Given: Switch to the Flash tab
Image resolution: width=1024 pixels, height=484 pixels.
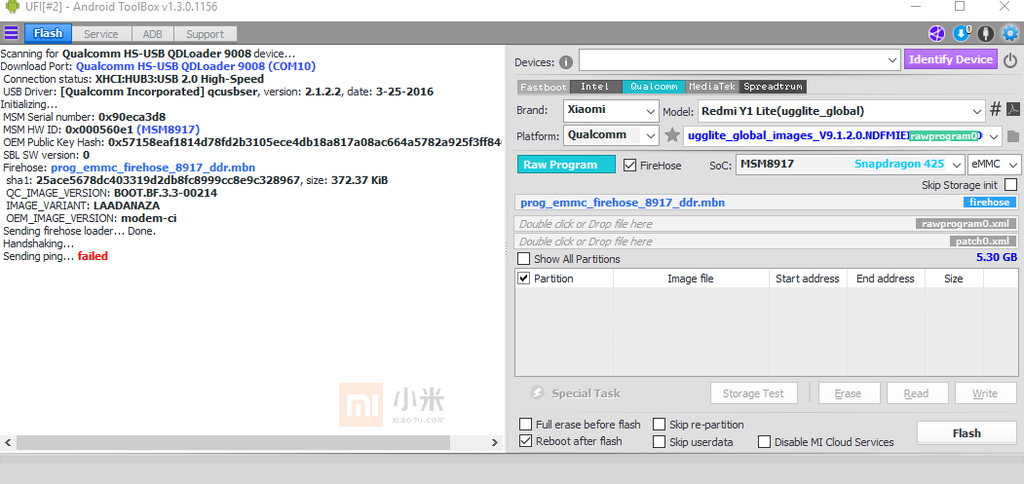Looking at the screenshot, I should (x=48, y=33).
